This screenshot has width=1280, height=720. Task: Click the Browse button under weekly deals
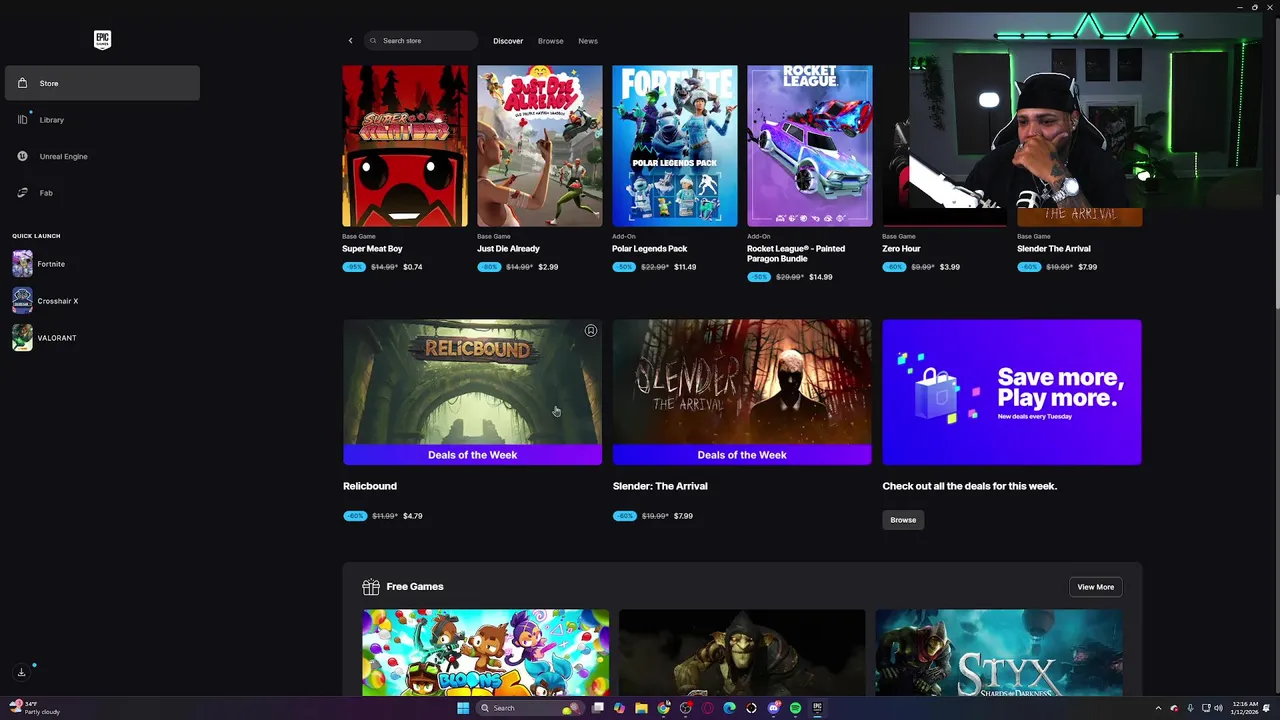903,520
